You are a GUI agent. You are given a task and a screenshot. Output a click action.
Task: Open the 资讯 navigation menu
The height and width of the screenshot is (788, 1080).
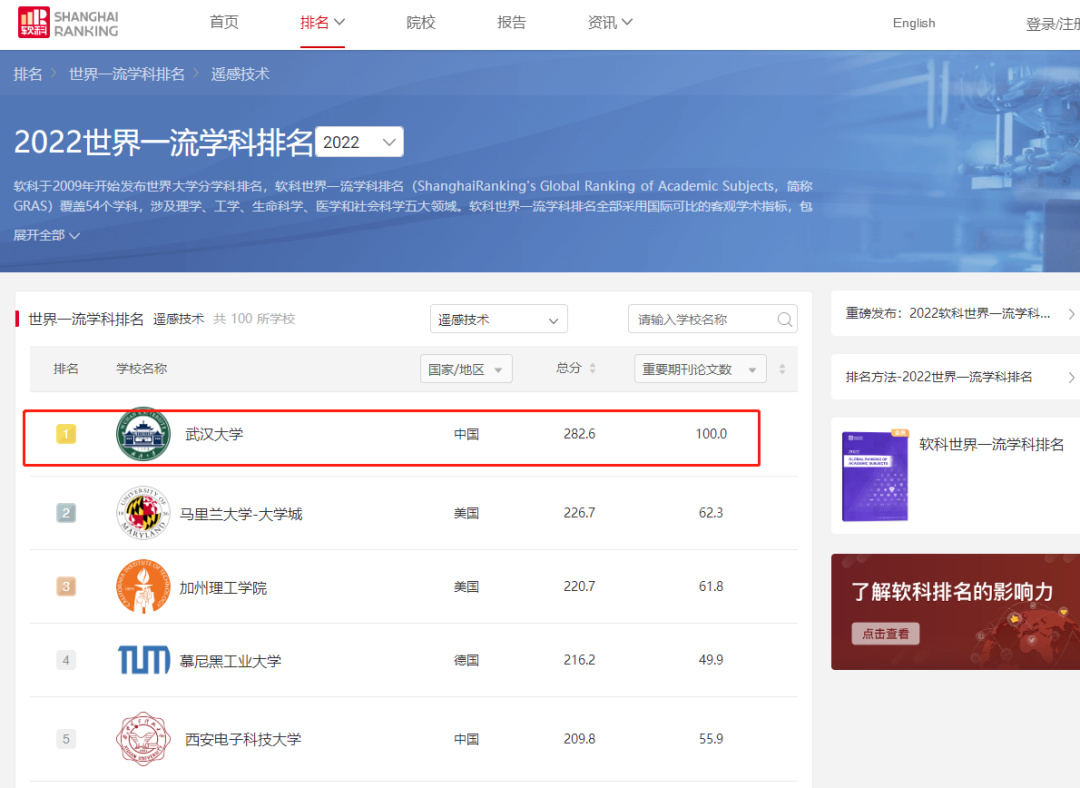point(610,23)
